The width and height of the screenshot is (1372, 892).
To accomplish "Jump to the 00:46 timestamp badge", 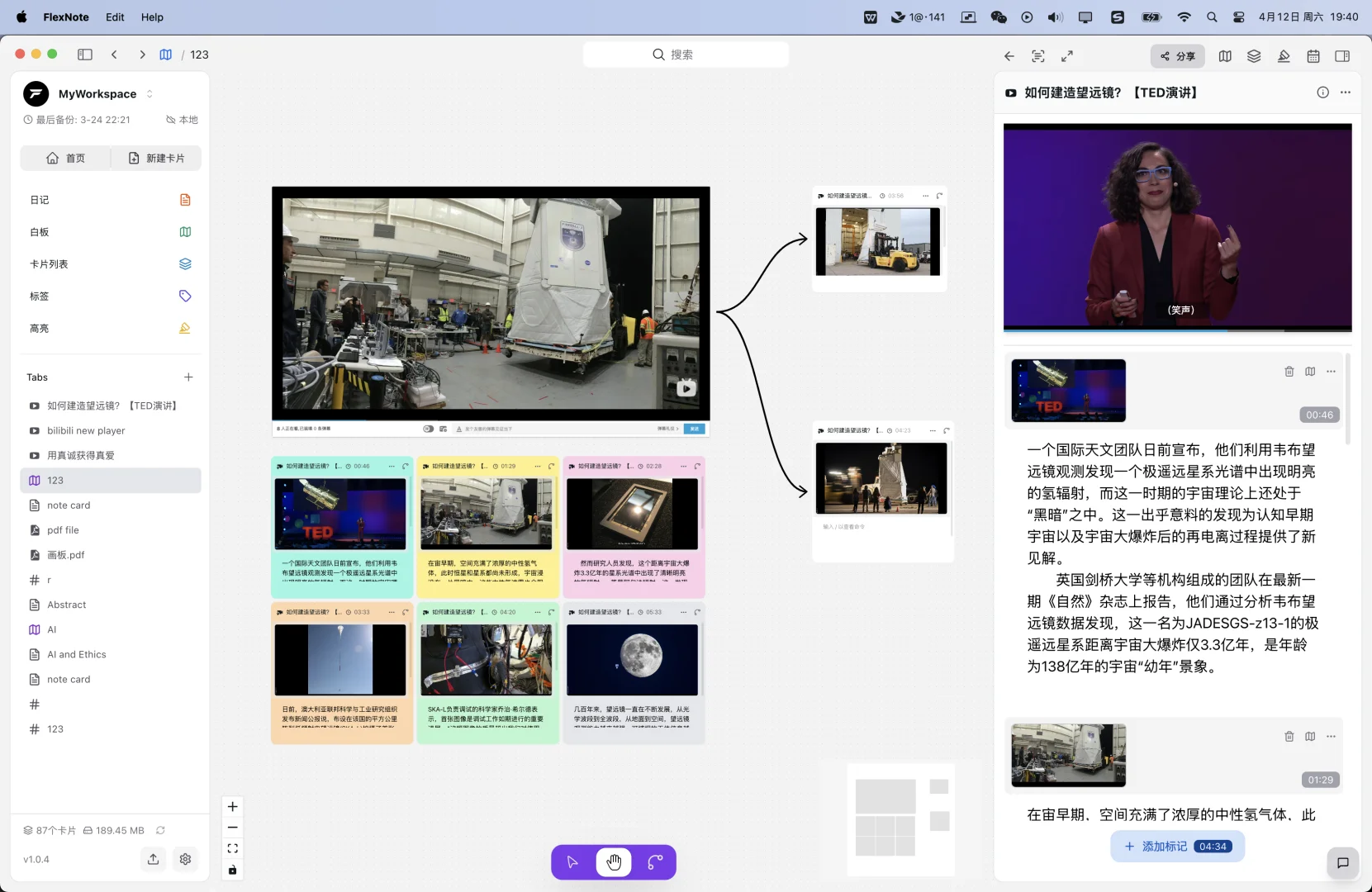I will pos(1320,415).
